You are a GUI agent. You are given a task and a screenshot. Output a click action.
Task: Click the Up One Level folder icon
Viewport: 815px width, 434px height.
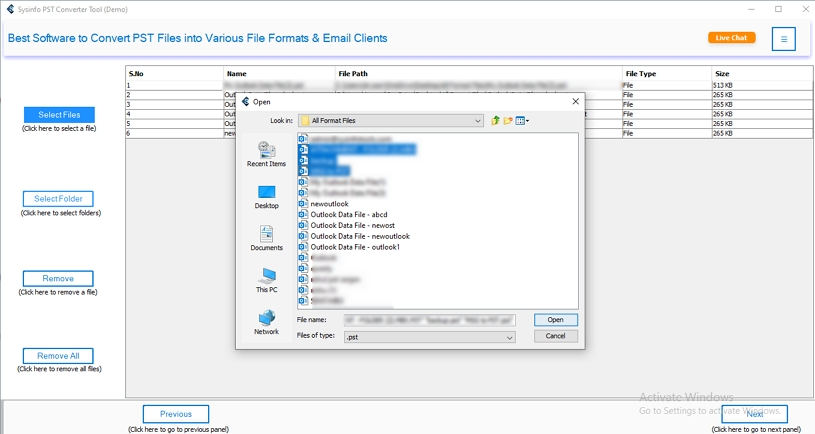tap(495, 121)
